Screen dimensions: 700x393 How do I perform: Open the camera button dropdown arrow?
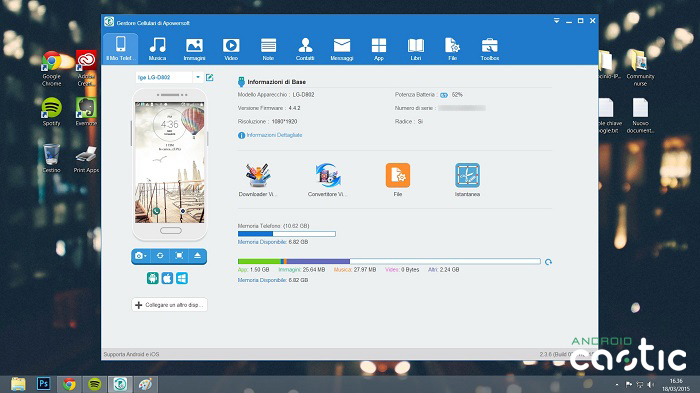pyautogui.click(x=146, y=256)
